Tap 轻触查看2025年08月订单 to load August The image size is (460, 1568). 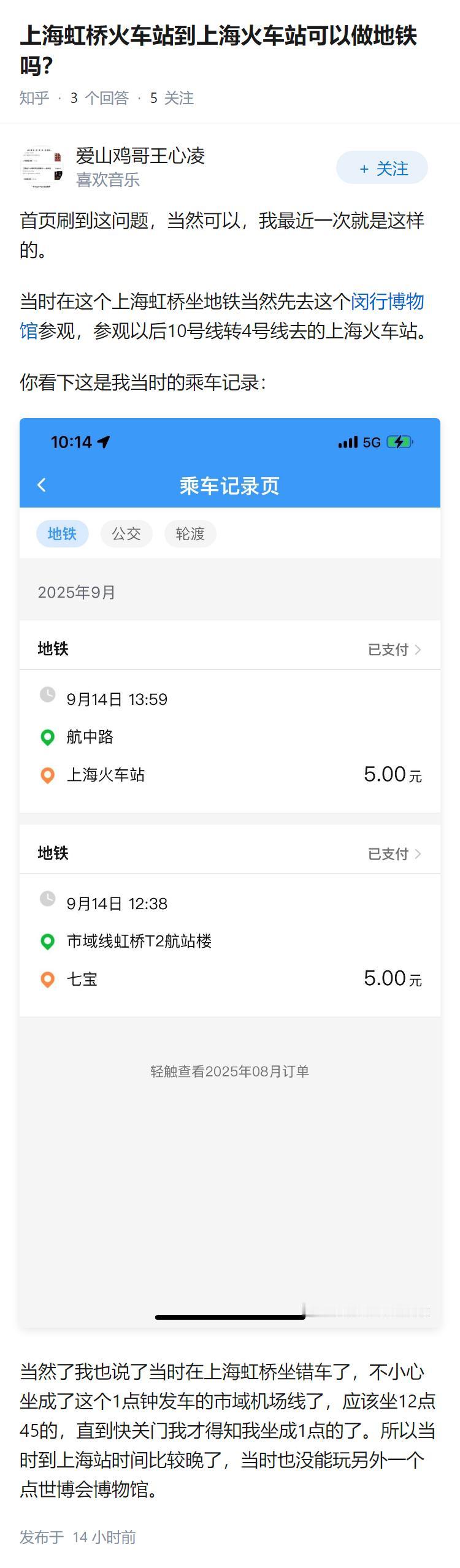tap(229, 1071)
